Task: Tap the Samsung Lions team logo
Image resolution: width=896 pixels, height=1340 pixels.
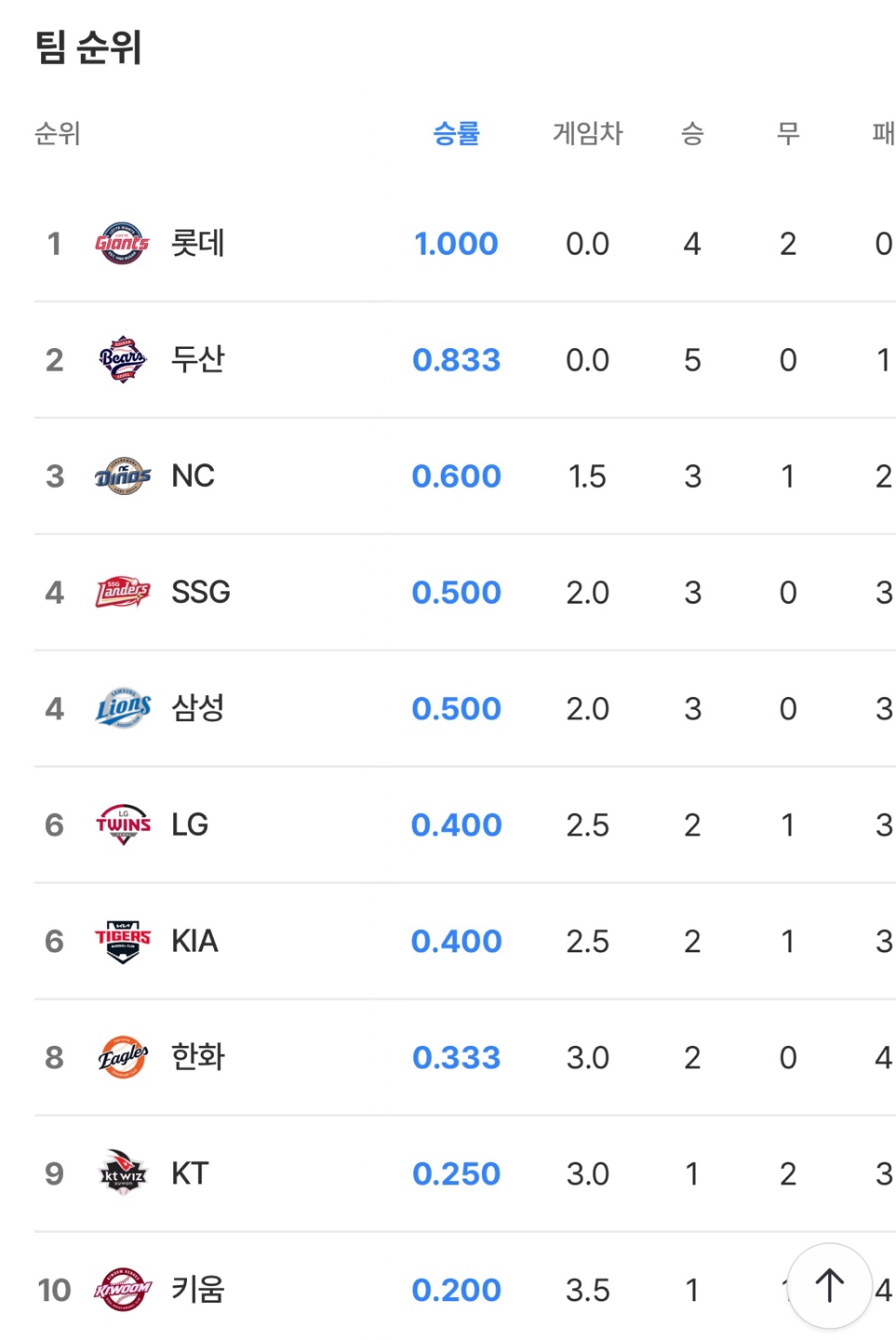Action: pos(122,709)
